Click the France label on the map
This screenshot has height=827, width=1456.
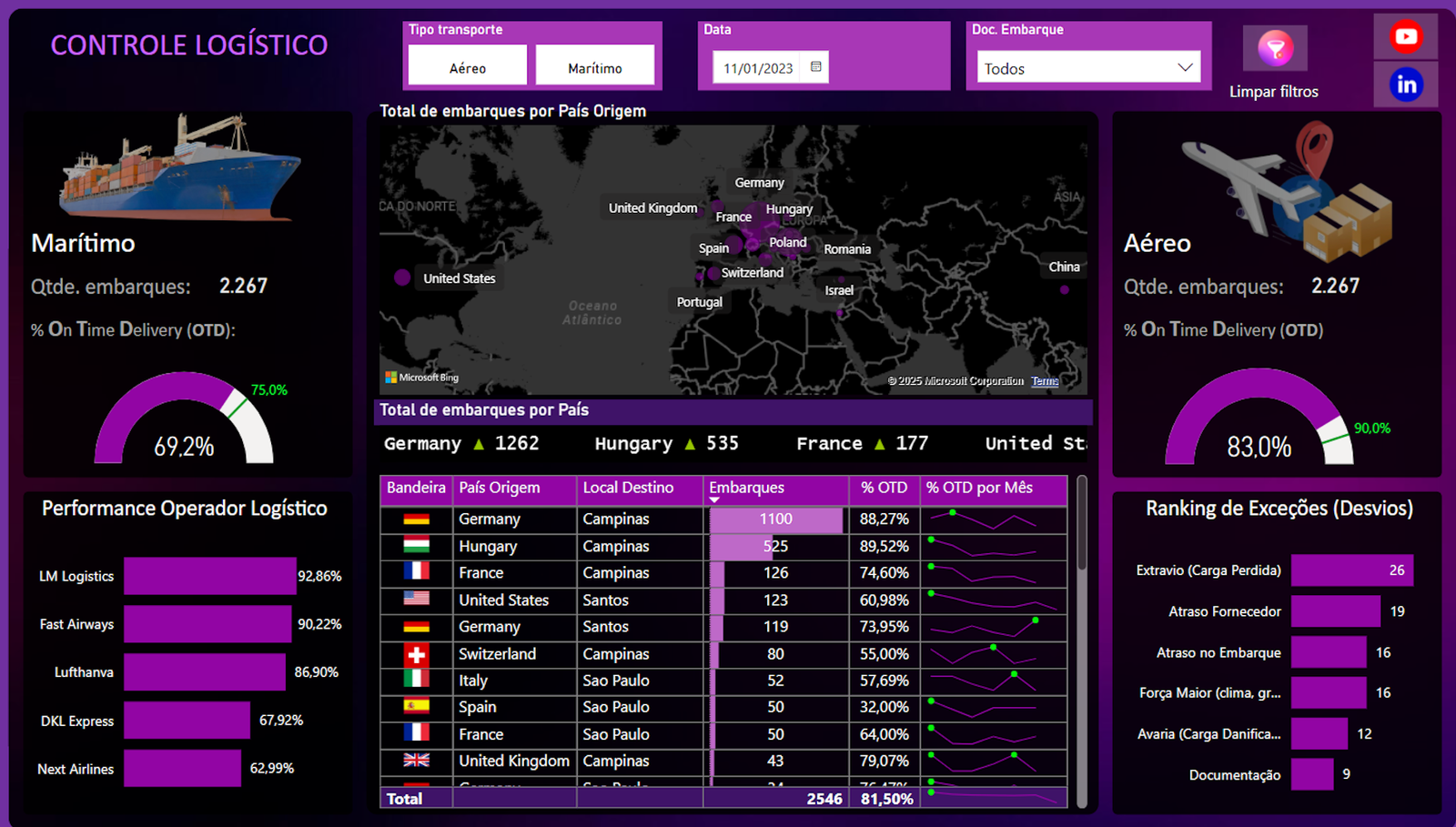click(x=733, y=217)
